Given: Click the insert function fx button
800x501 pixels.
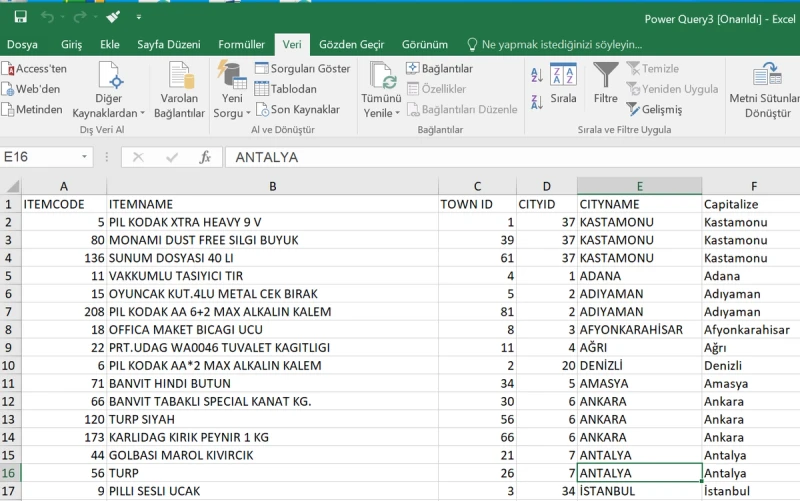Looking at the screenshot, I should (x=205, y=157).
